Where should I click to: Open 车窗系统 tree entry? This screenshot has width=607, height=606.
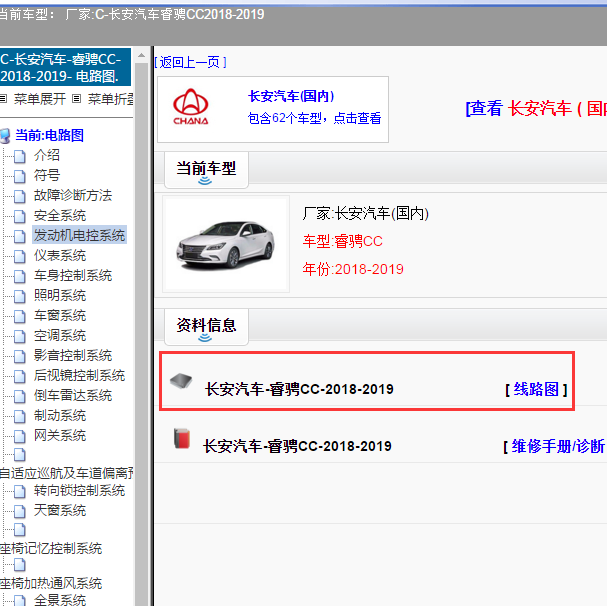(60, 316)
